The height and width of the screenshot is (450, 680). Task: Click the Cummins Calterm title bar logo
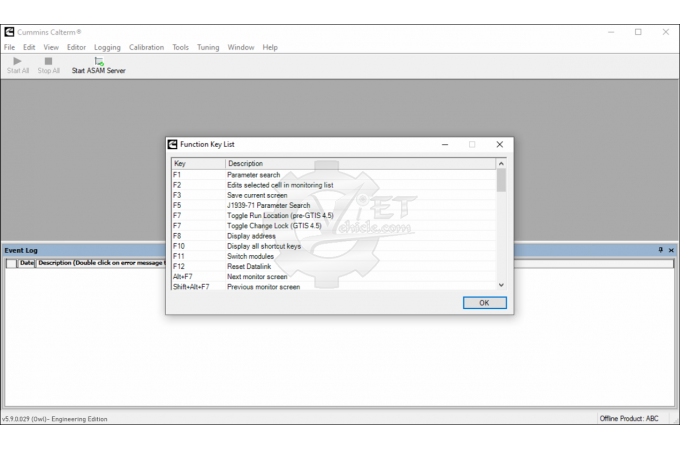9,32
